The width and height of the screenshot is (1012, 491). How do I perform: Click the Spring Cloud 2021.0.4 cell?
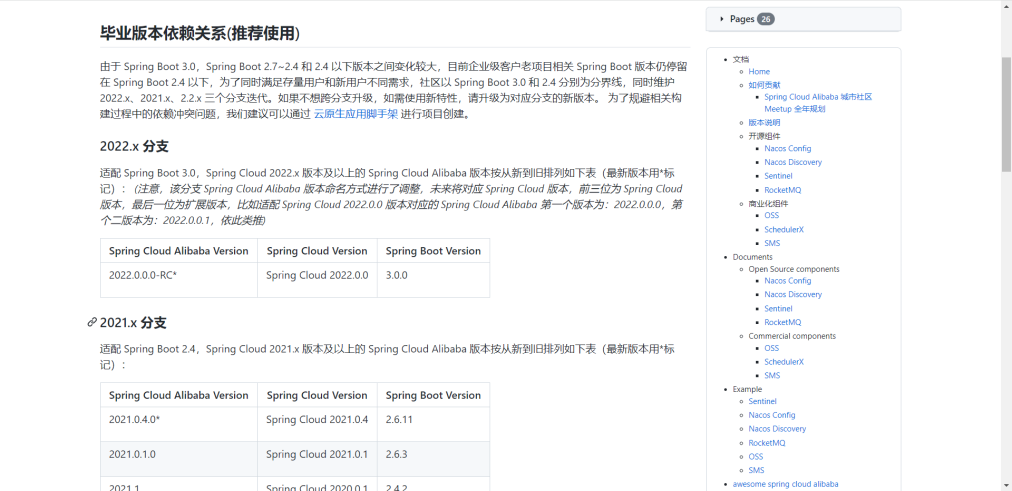click(318, 424)
